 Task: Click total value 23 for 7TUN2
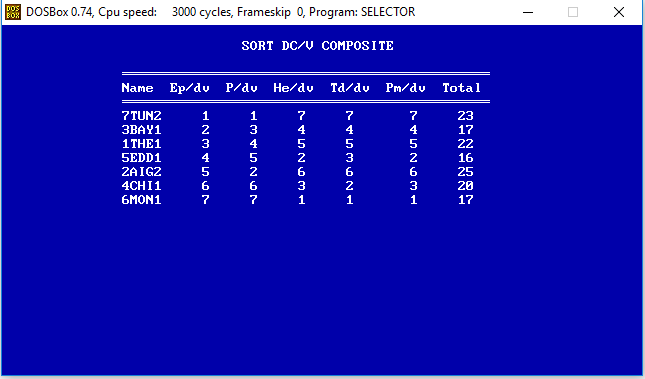point(465,116)
